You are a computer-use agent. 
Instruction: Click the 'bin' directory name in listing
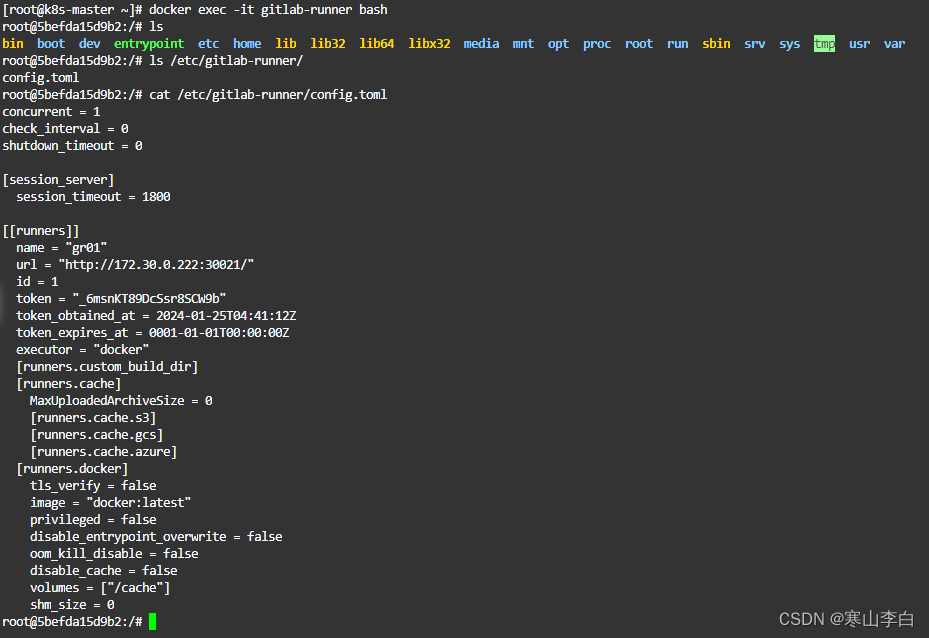(13, 44)
